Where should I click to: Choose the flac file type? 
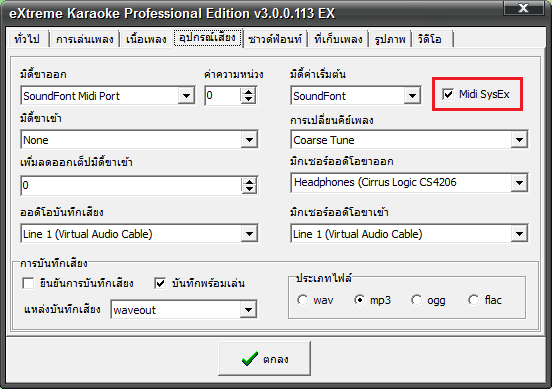(x=473, y=300)
